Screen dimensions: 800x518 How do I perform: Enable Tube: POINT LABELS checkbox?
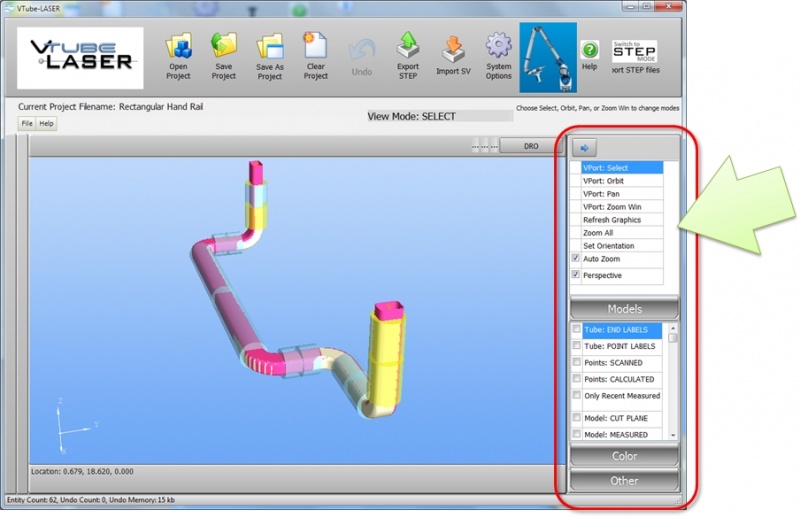coord(576,346)
